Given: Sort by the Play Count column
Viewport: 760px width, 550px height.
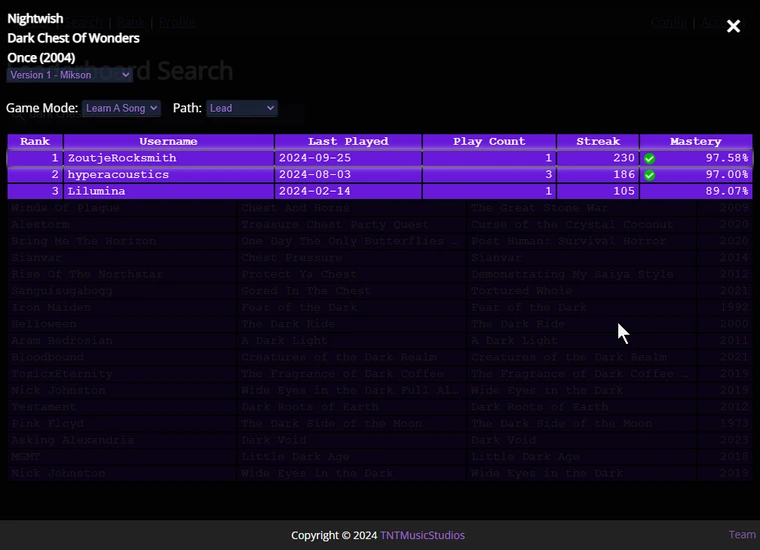Looking at the screenshot, I should 488,141.
